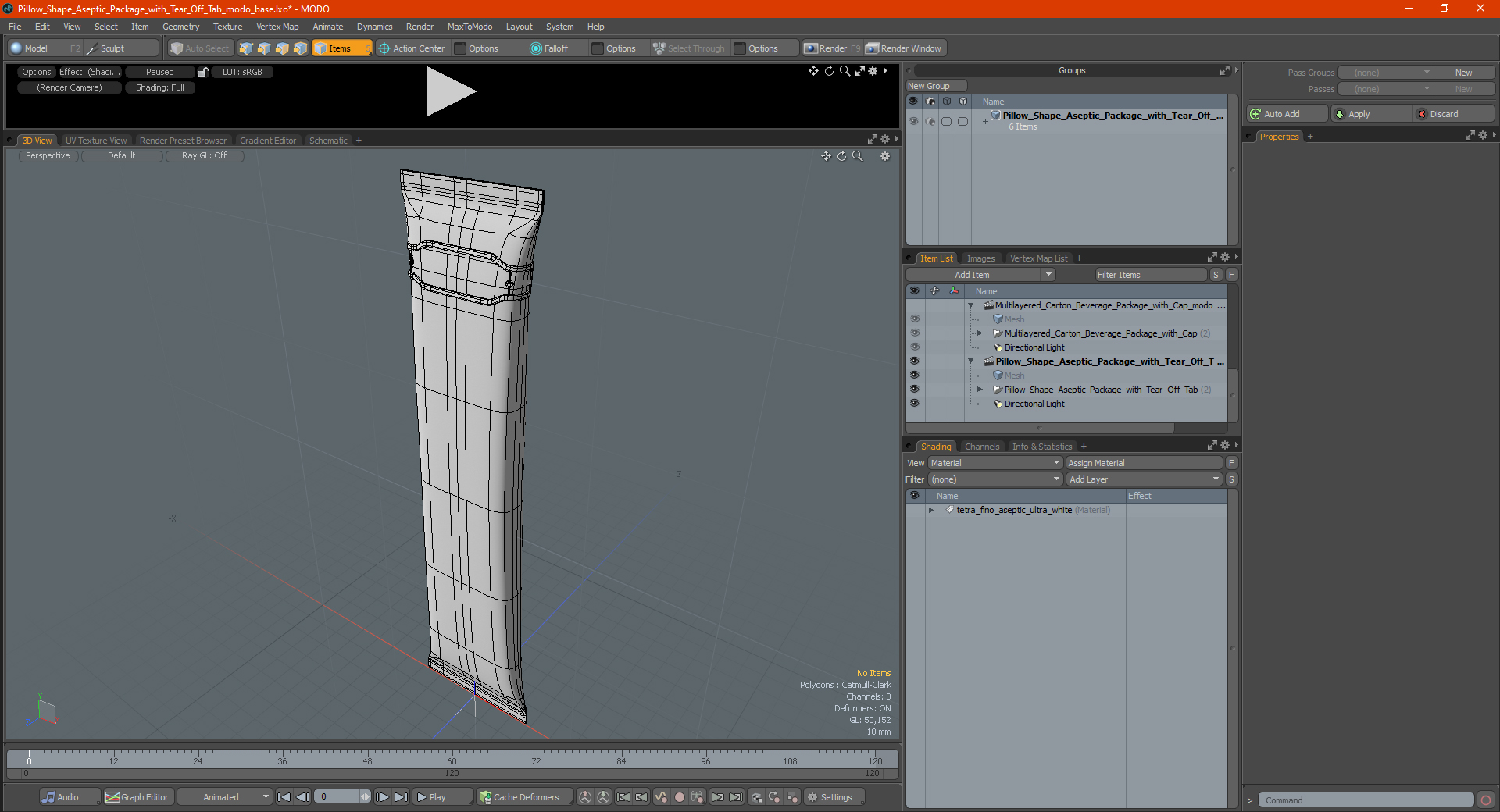Click Auto Add pass icon button
Image resolution: width=1500 pixels, height=812 pixels.
1287,114
